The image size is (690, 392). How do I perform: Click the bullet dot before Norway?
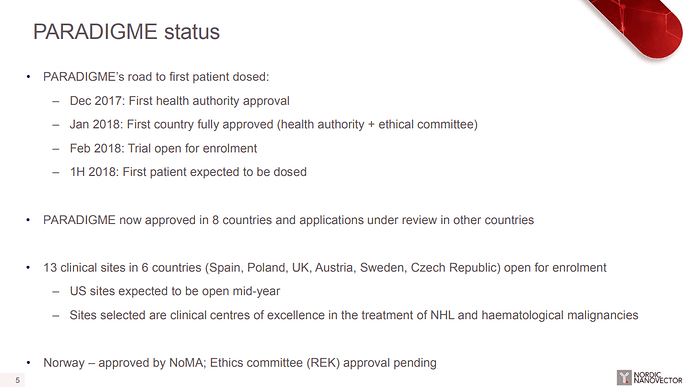coord(28,363)
